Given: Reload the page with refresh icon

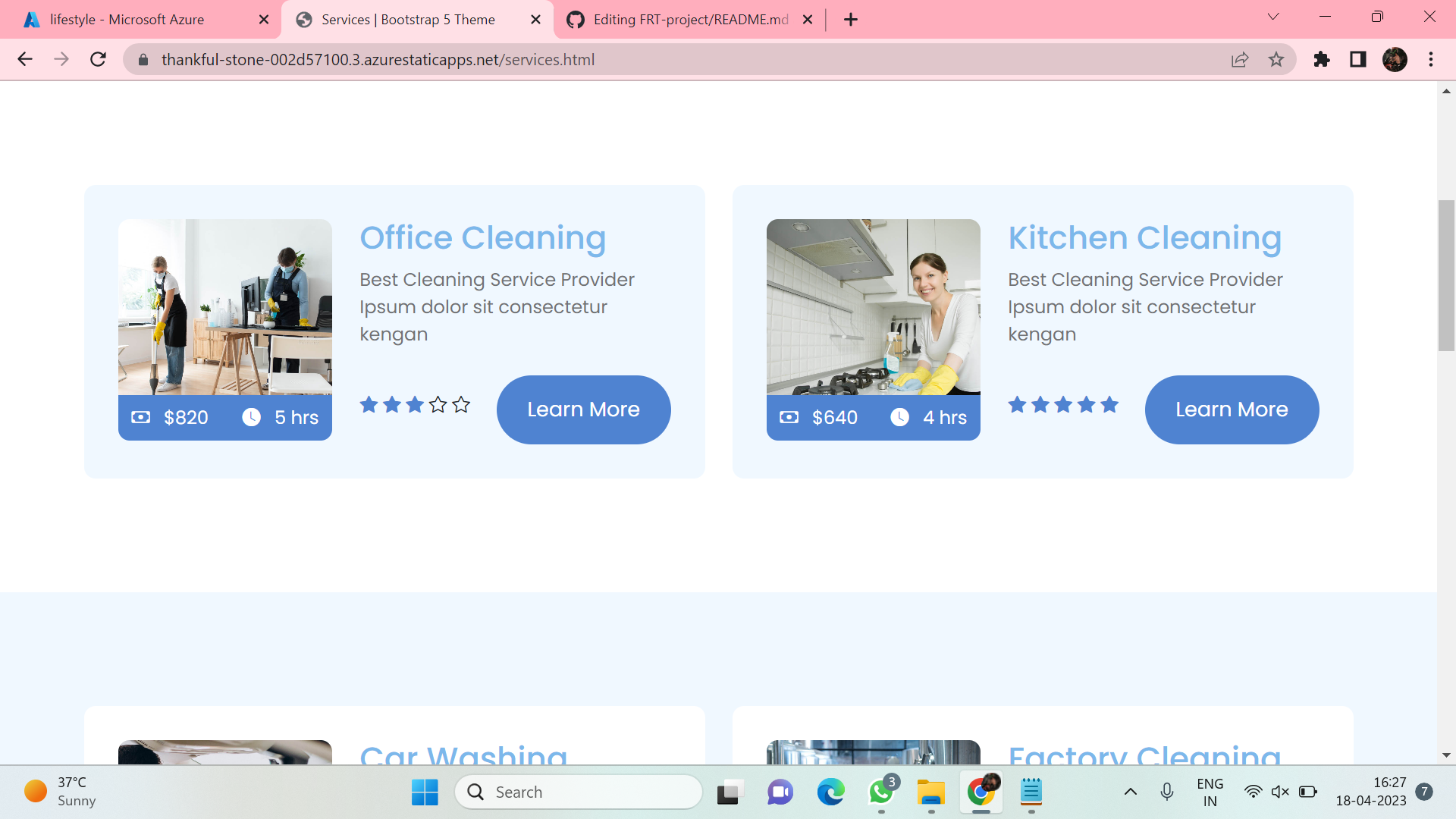Looking at the screenshot, I should pos(98,59).
